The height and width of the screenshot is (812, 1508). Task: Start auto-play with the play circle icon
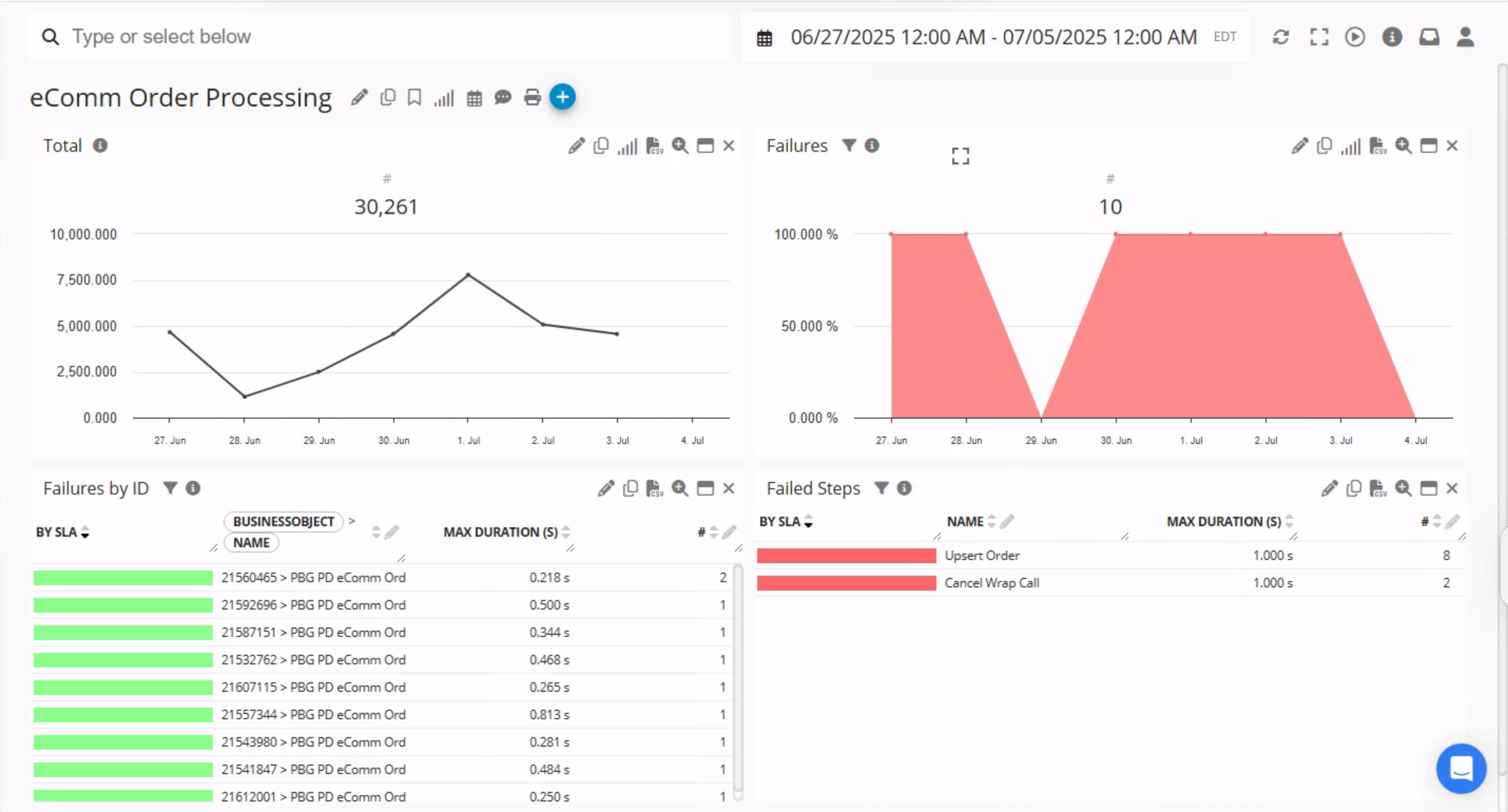point(1355,37)
